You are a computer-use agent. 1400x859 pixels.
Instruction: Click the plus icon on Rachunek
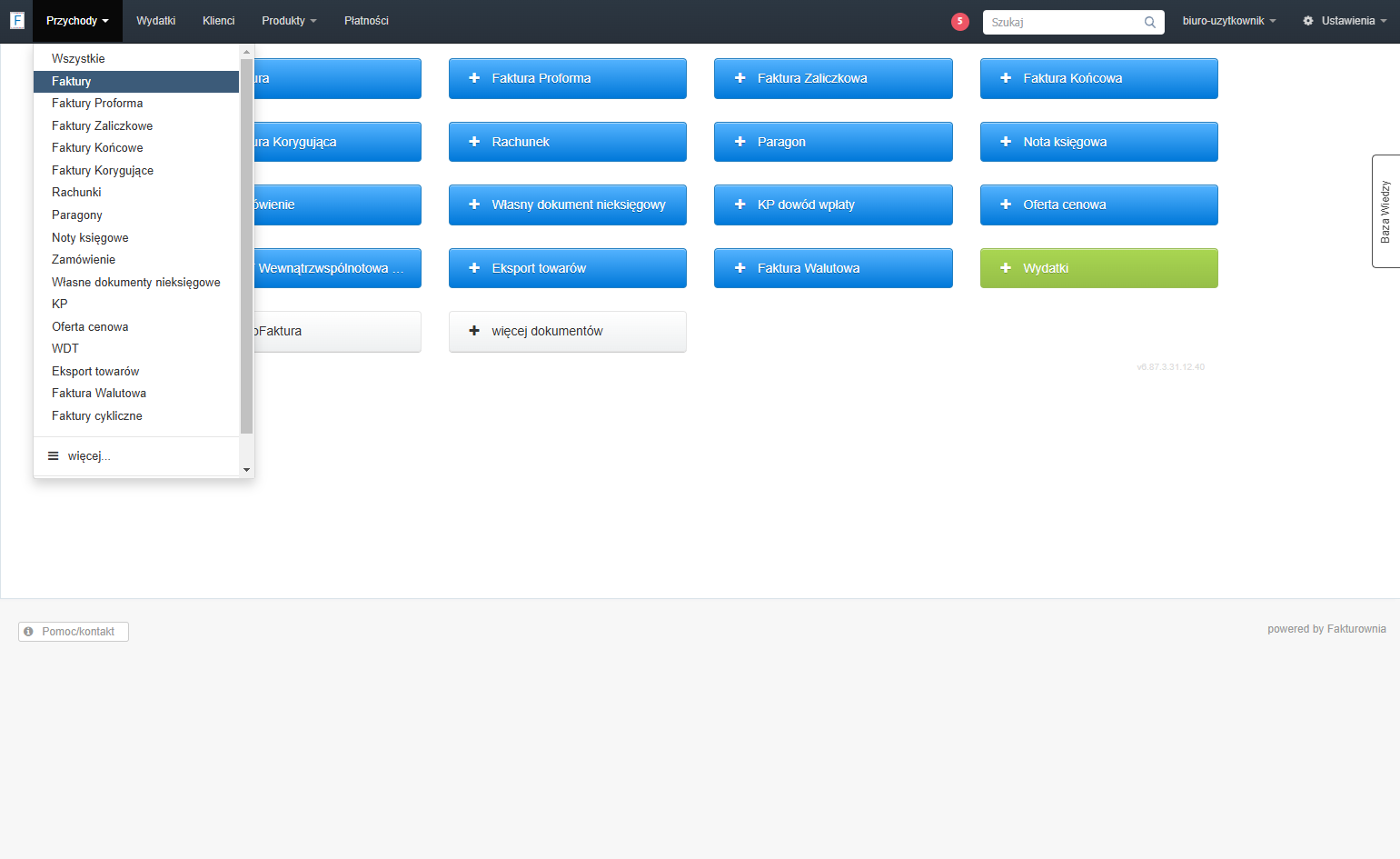point(474,142)
